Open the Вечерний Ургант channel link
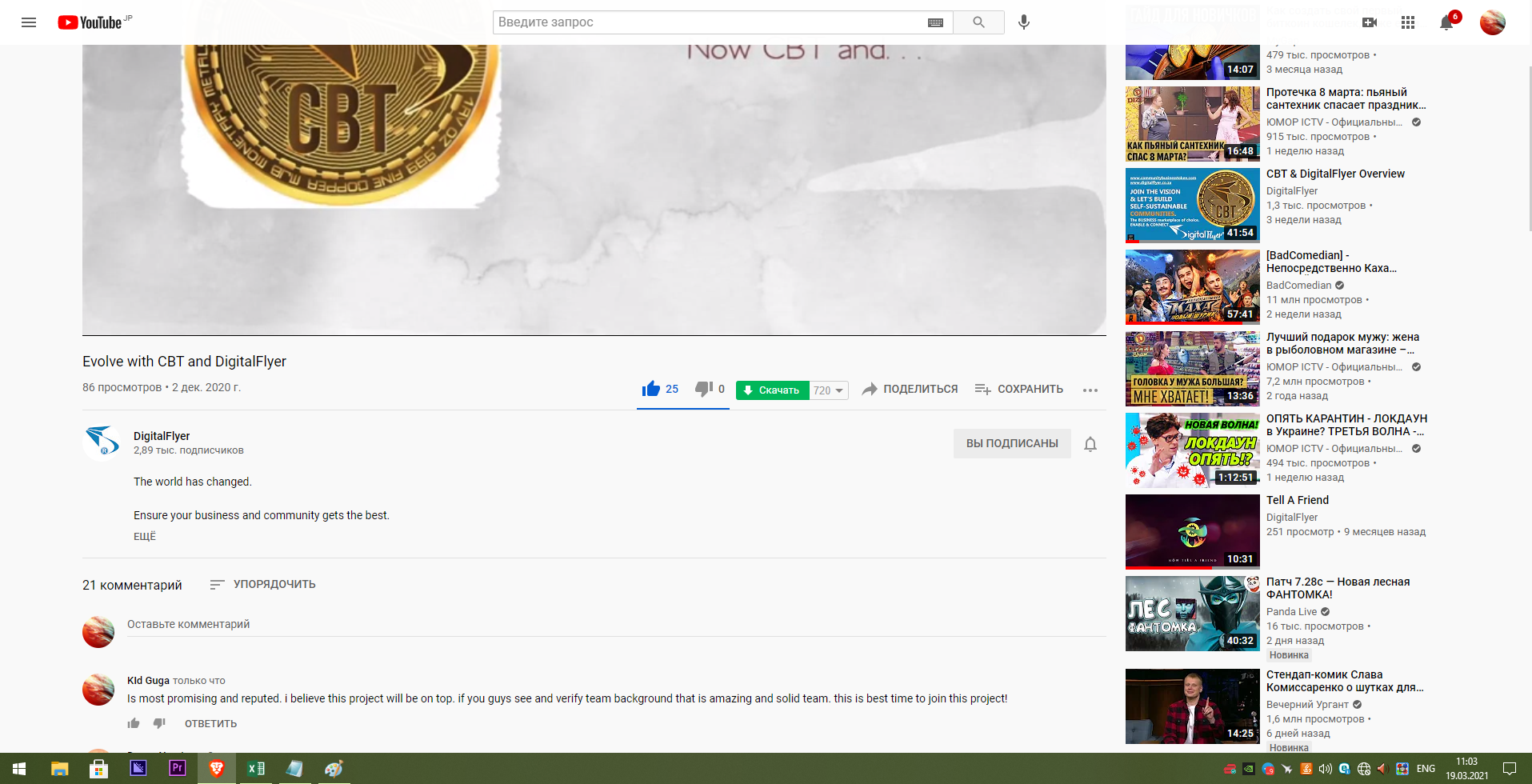This screenshot has height=784, width=1532. pyautogui.click(x=1307, y=705)
